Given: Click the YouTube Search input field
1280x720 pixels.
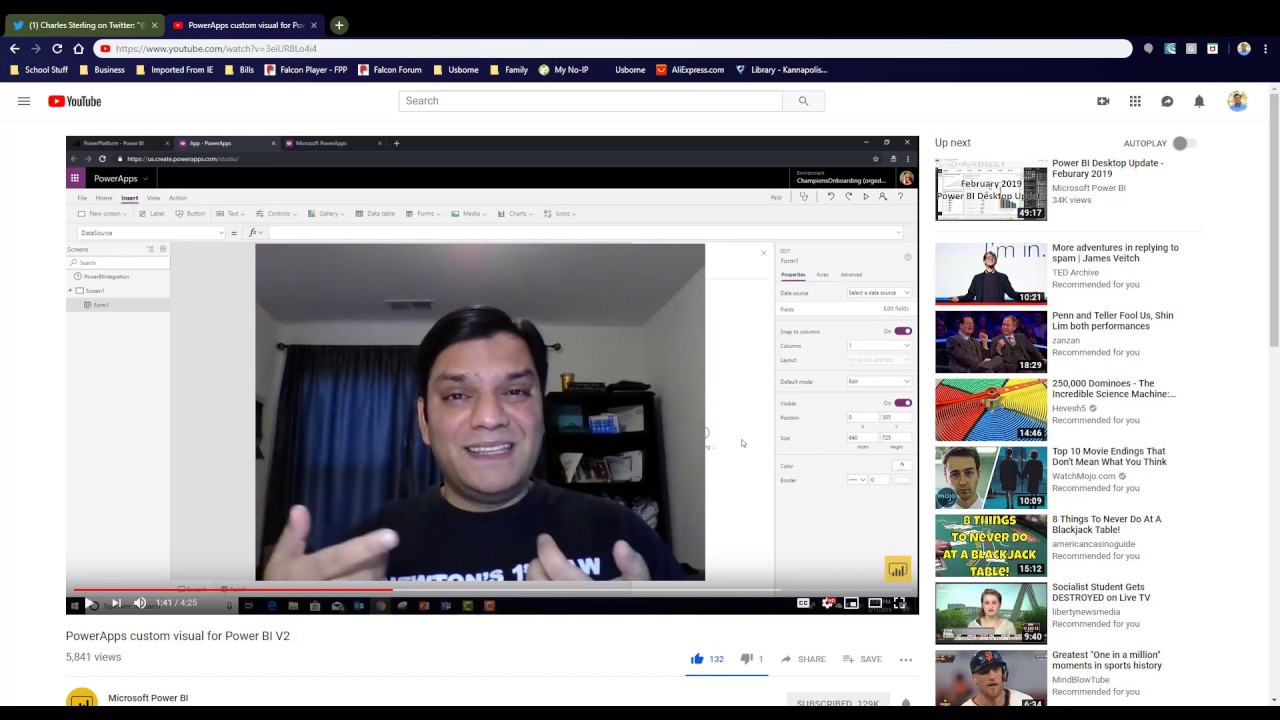Looking at the screenshot, I should (590, 101).
